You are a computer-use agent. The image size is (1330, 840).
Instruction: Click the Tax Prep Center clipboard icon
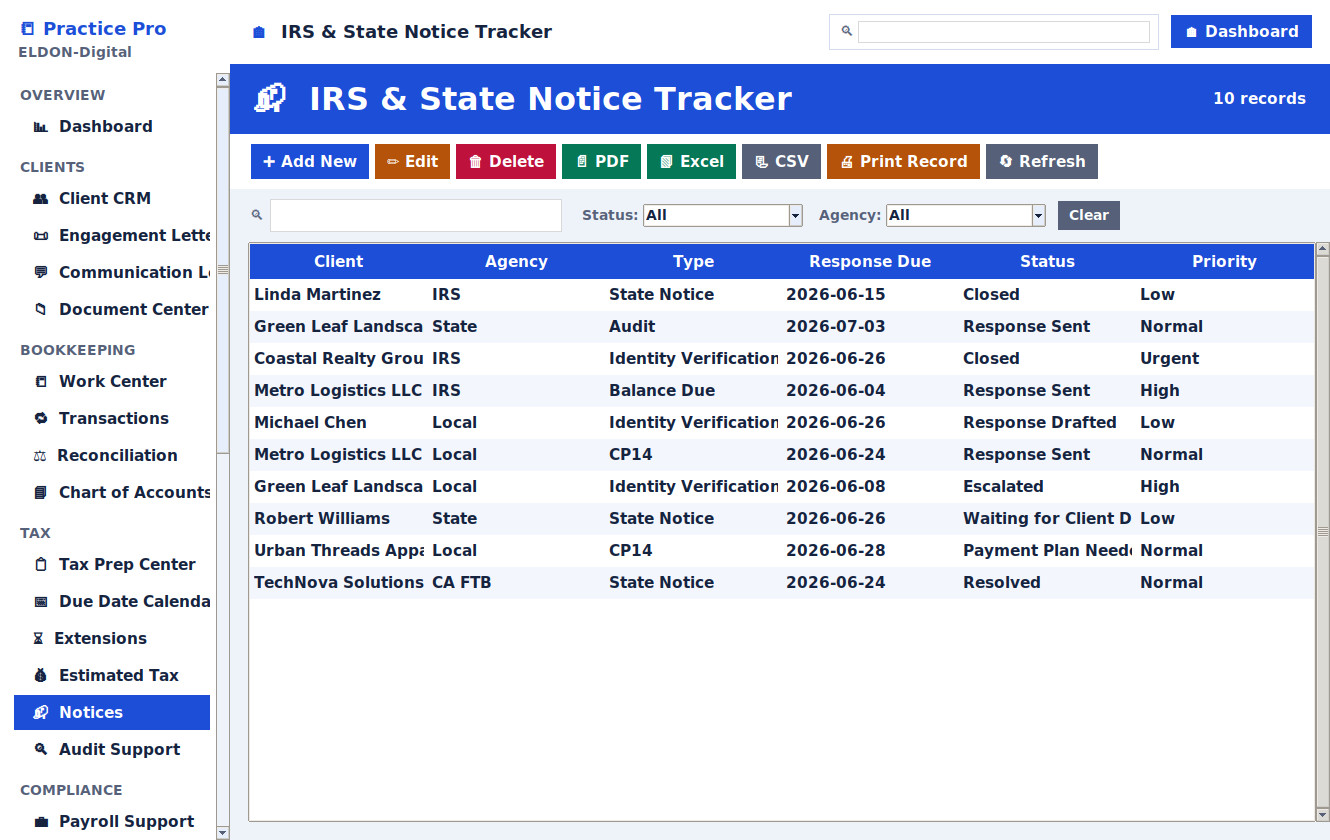[41, 565]
